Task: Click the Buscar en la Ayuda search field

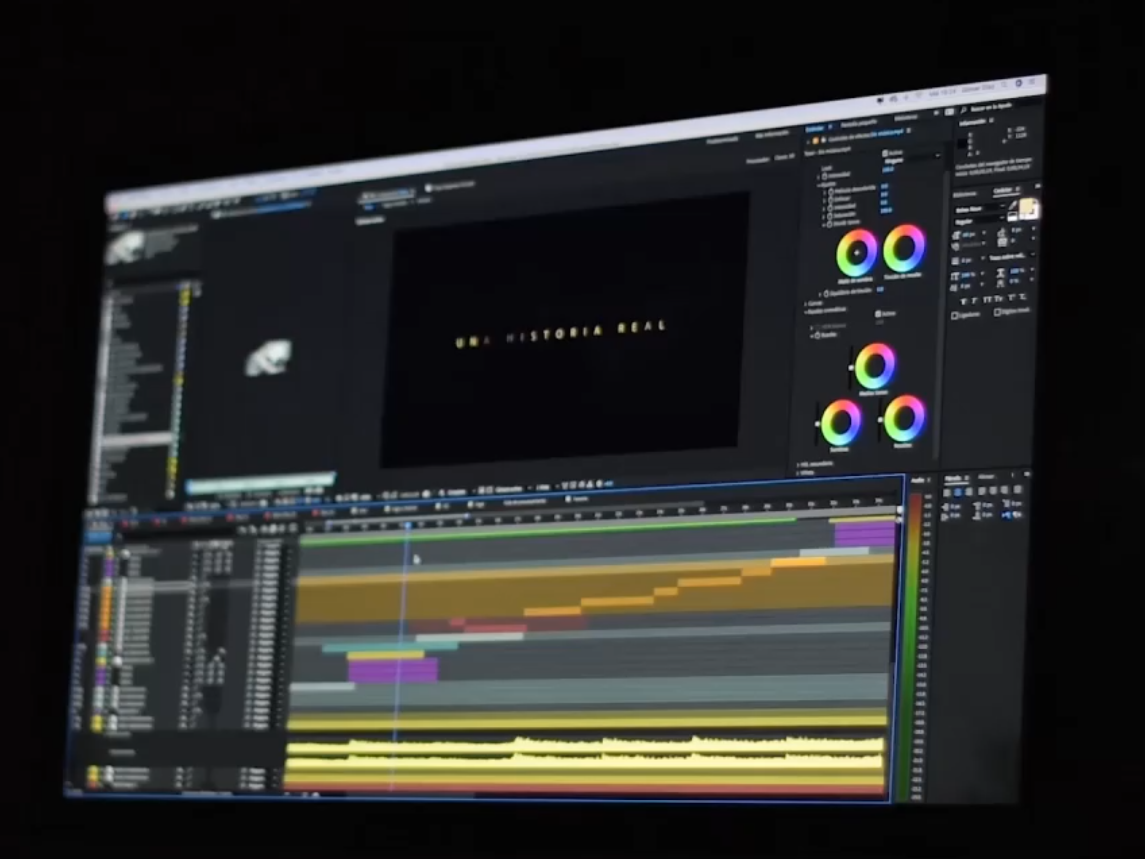Action: click(992, 108)
